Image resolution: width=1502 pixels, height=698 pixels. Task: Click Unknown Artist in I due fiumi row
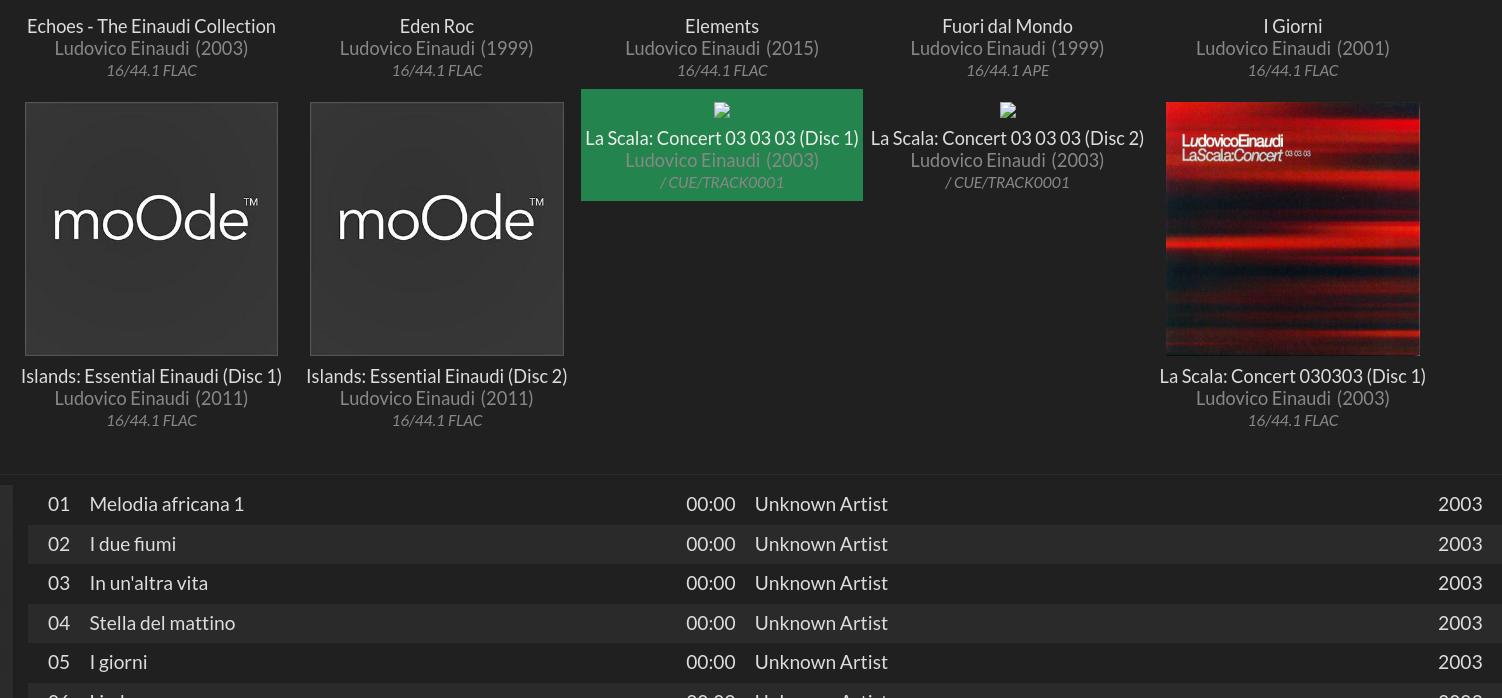point(821,544)
